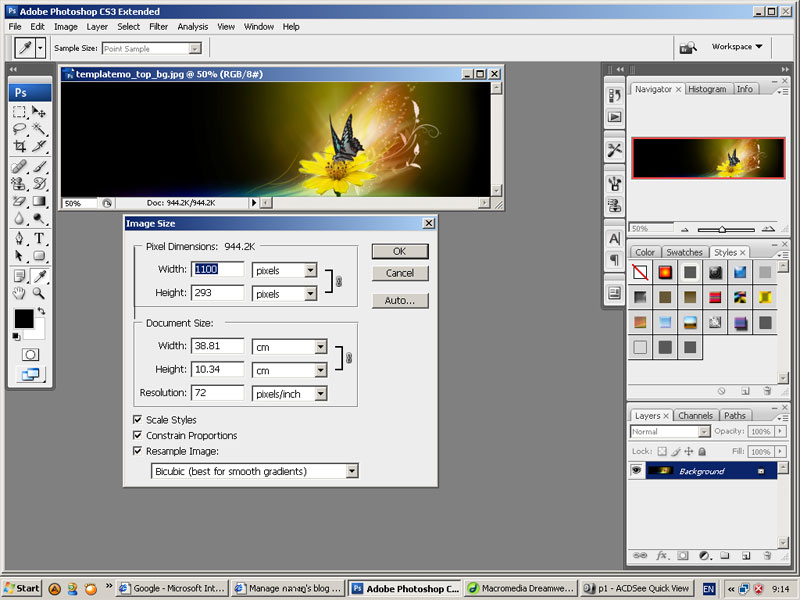Select the Eraser tool
The width and height of the screenshot is (800, 600).
pos(19,201)
